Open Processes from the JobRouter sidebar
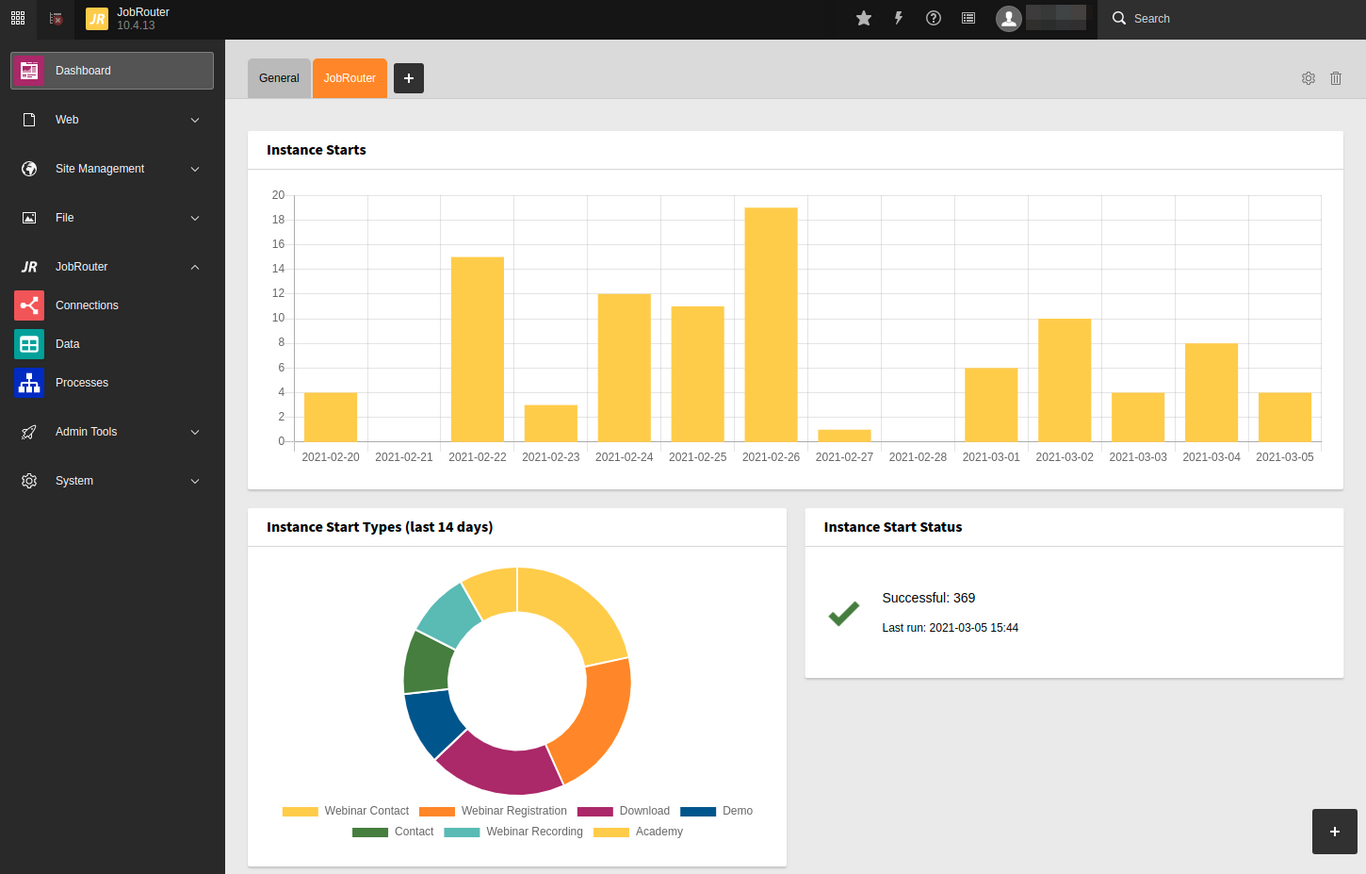The image size is (1366, 874). [82, 382]
